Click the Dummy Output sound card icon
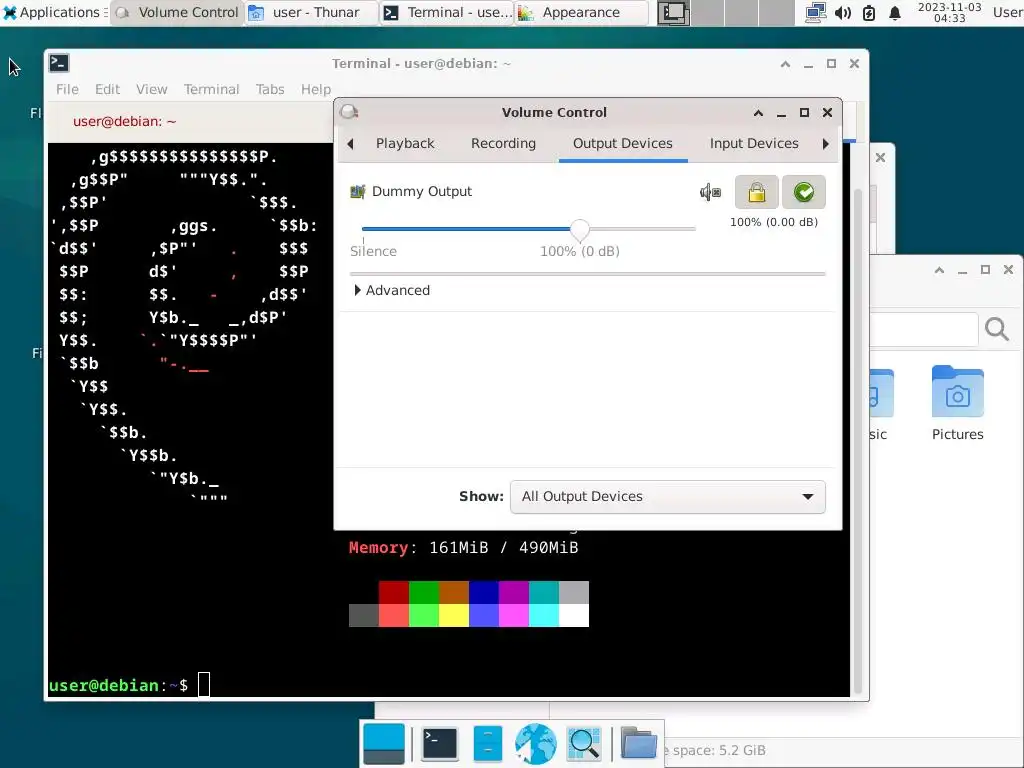 tap(358, 191)
